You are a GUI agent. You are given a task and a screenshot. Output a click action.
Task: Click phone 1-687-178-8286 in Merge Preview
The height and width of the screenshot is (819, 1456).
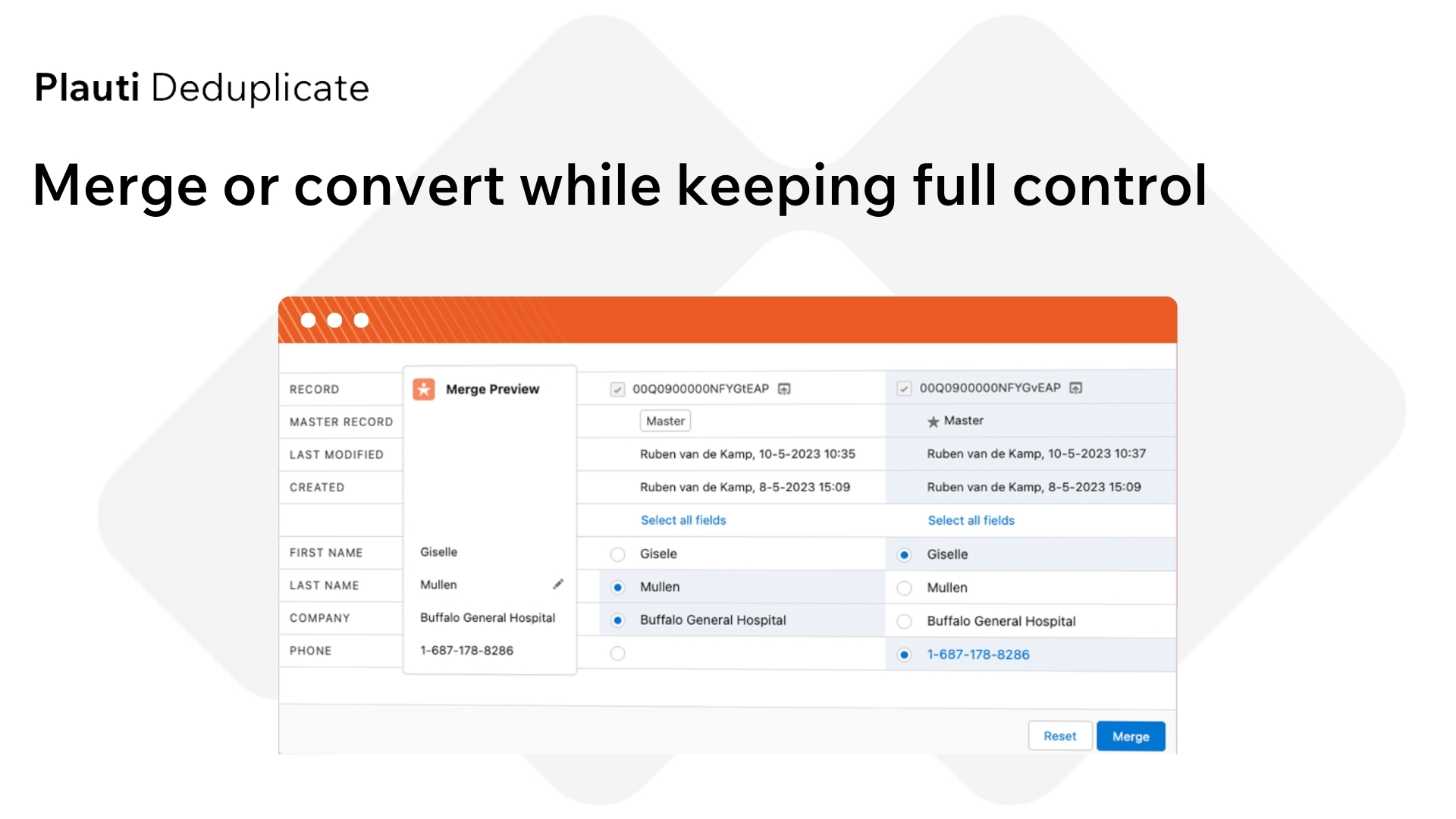tap(466, 651)
